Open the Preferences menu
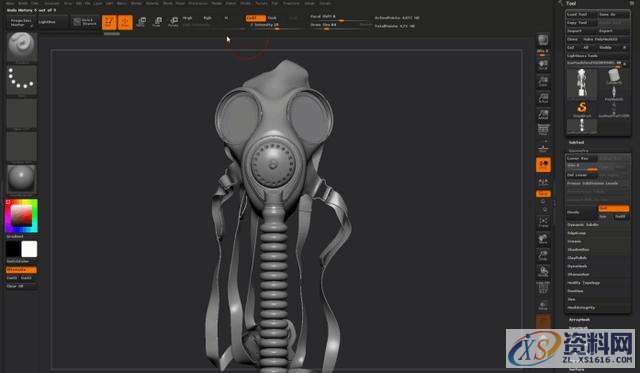 click(x=198, y=3)
